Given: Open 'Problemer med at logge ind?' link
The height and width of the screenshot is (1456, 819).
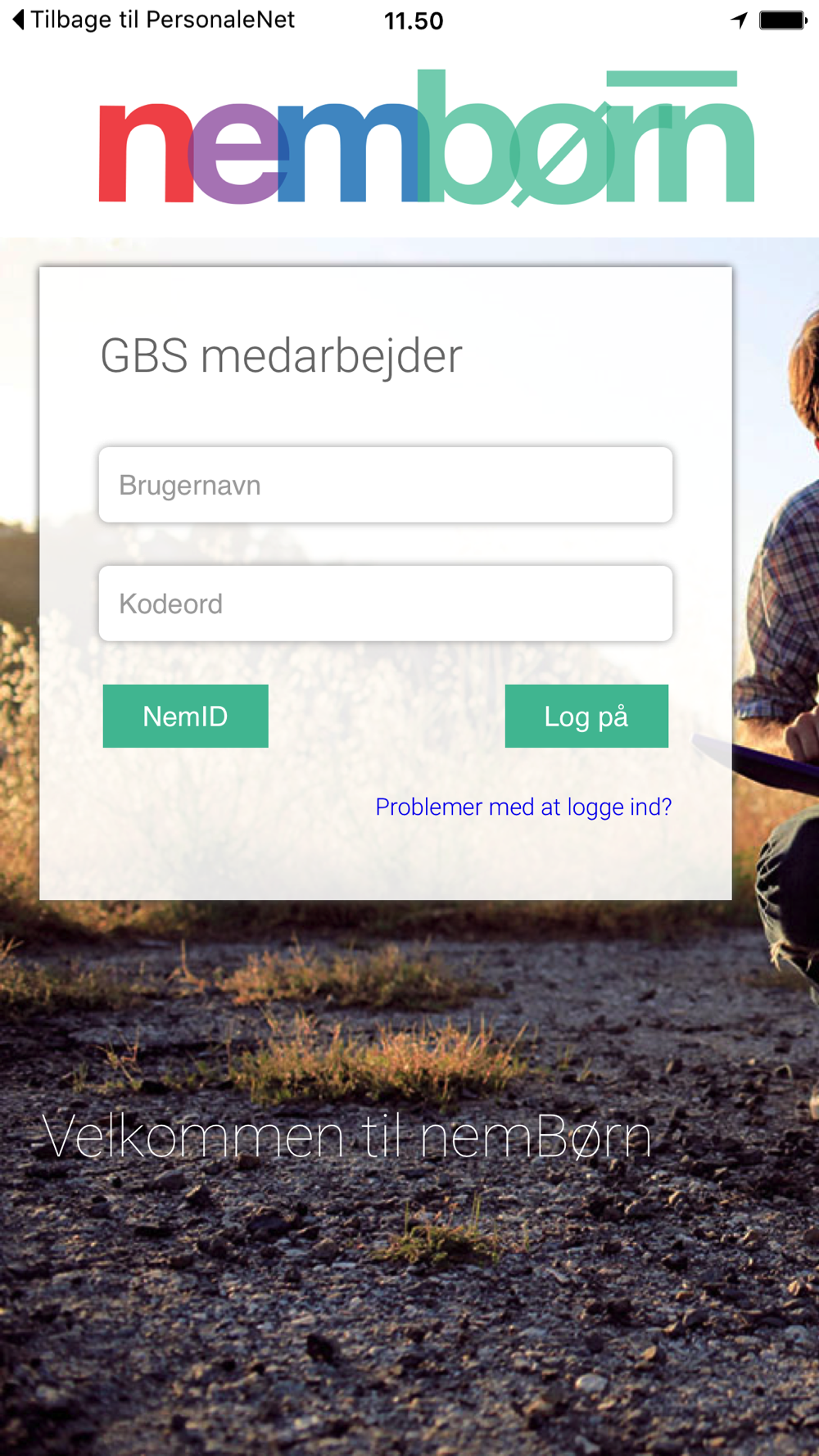Looking at the screenshot, I should [523, 807].
